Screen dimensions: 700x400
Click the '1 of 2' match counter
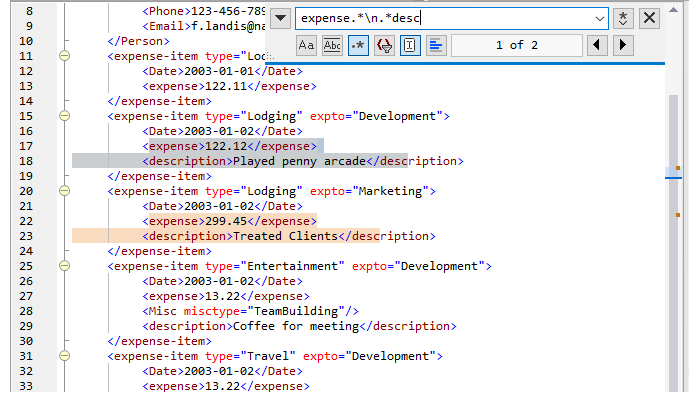[516, 45]
